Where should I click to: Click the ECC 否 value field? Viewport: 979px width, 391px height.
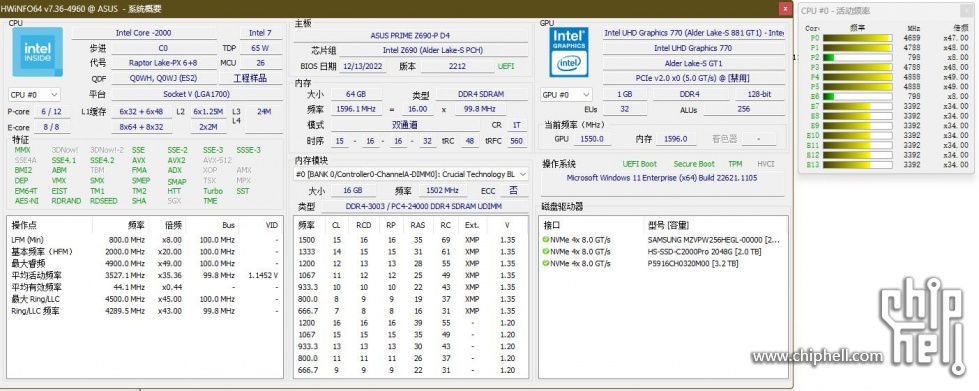[513, 191]
